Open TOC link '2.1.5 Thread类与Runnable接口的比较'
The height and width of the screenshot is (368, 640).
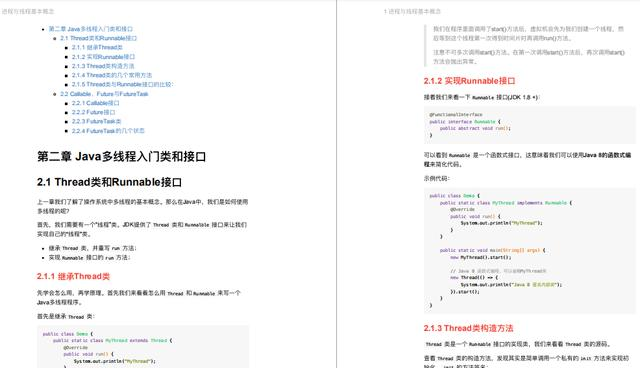coord(122,84)
